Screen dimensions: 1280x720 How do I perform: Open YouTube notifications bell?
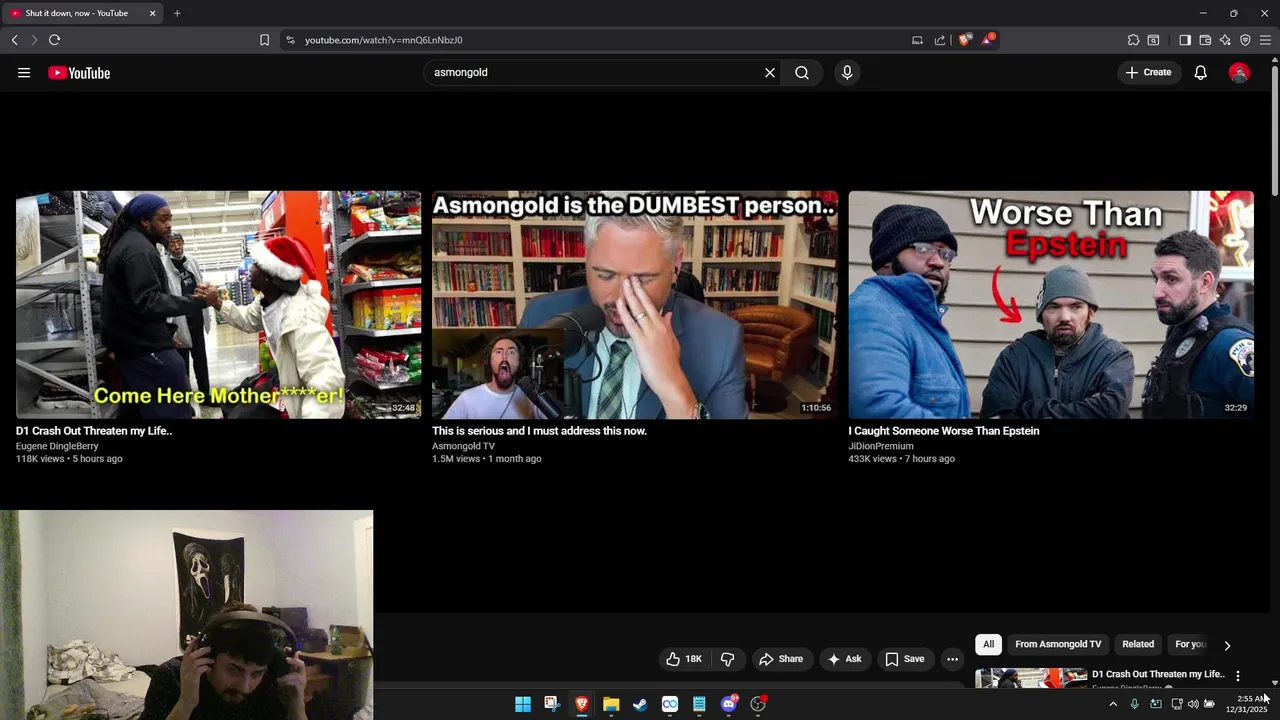pos(1201,73)
